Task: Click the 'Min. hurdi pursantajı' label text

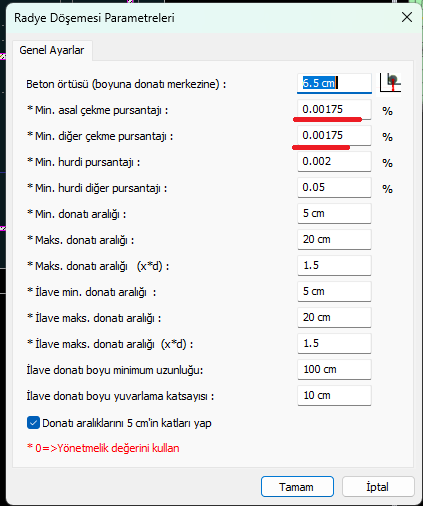Action: click(x=84, y=162)
